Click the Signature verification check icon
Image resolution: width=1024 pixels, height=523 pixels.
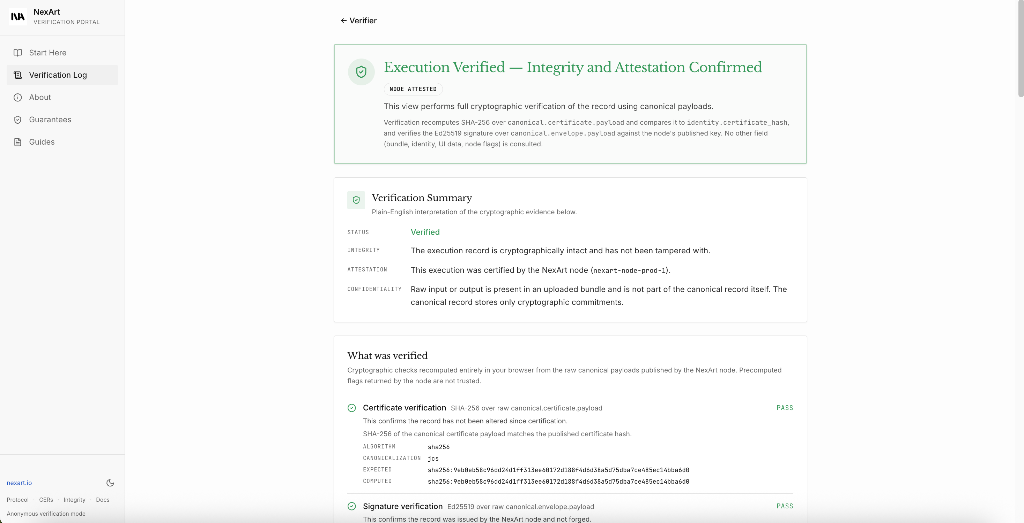click(x=352, y=506)
